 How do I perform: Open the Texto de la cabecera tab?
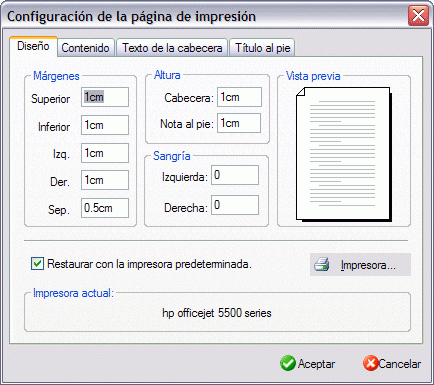click(x=172, y=48)
